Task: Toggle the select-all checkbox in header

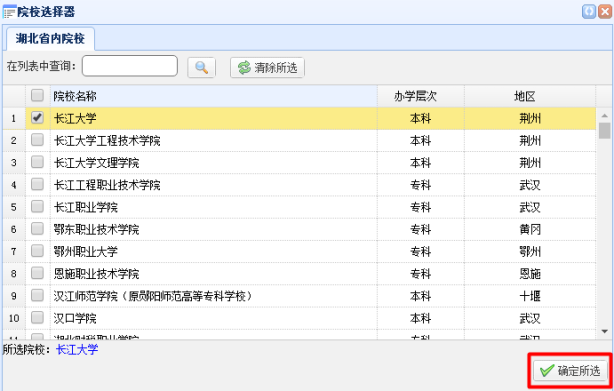Action: pos(37,95)
